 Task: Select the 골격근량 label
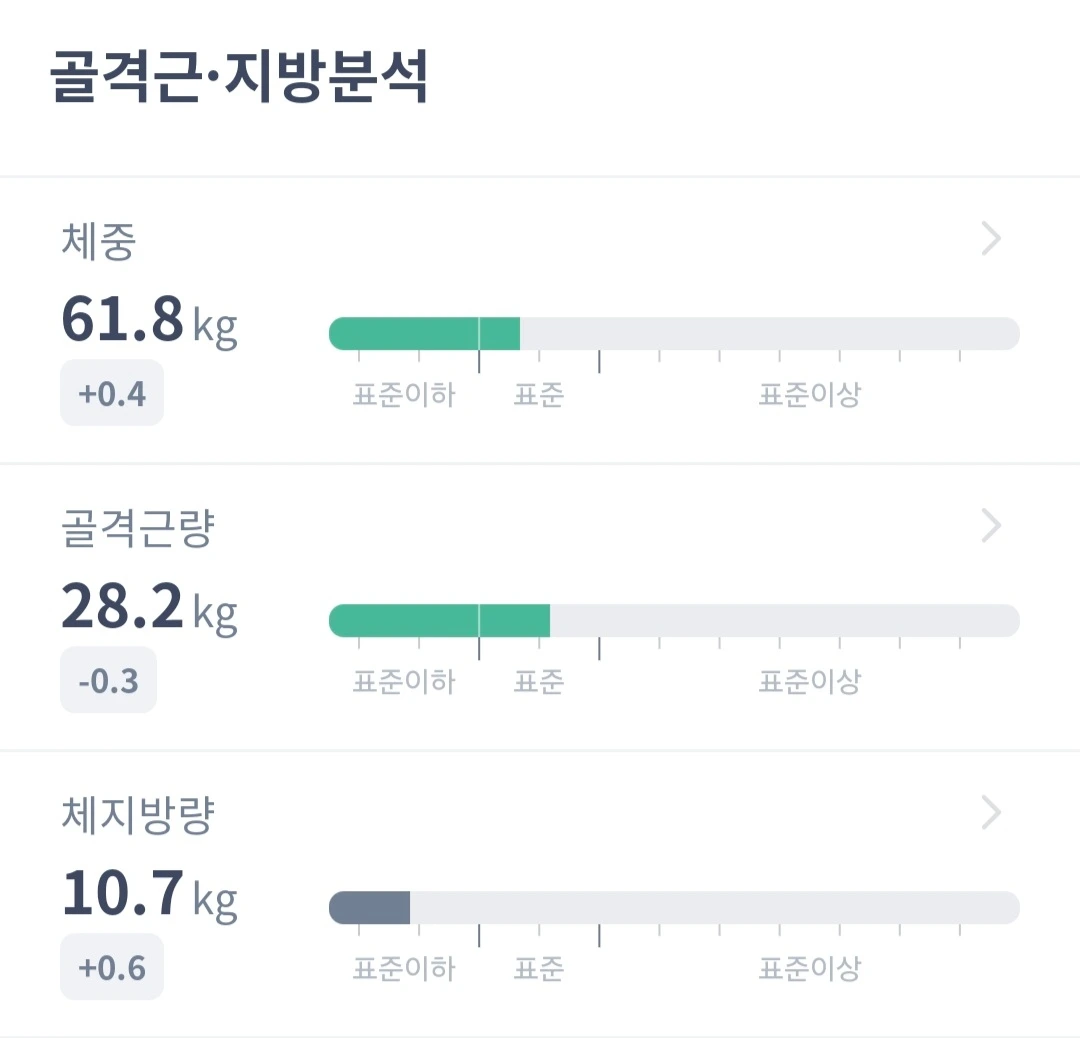tap(137, 530)
